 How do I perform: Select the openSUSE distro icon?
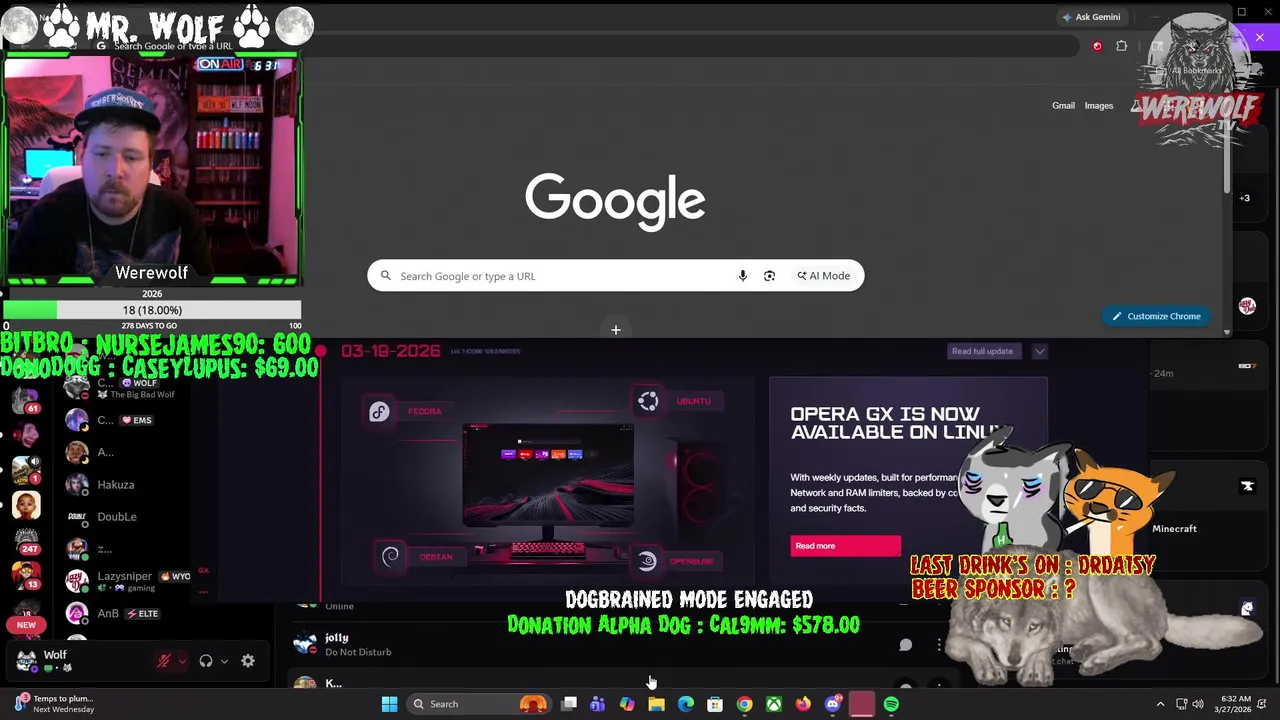[x=647, y=561]
